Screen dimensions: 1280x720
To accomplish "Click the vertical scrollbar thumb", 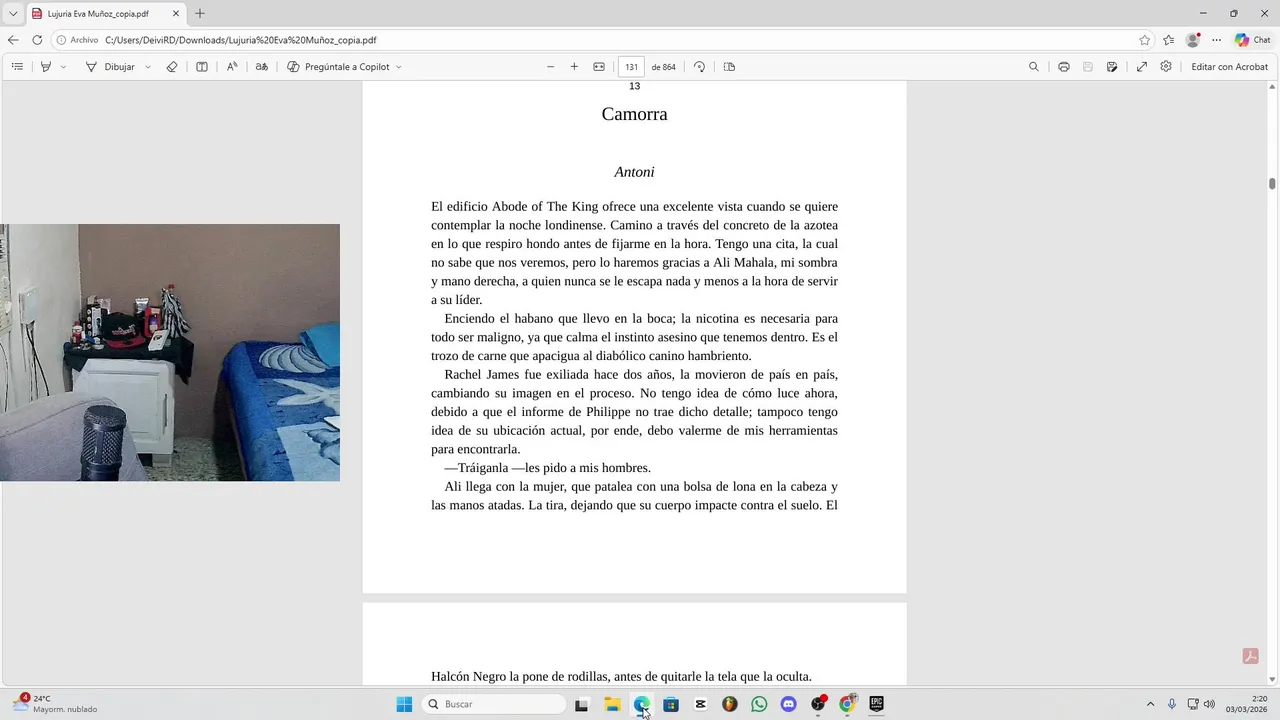I will pyautogui.click(x=1272, y=184).
